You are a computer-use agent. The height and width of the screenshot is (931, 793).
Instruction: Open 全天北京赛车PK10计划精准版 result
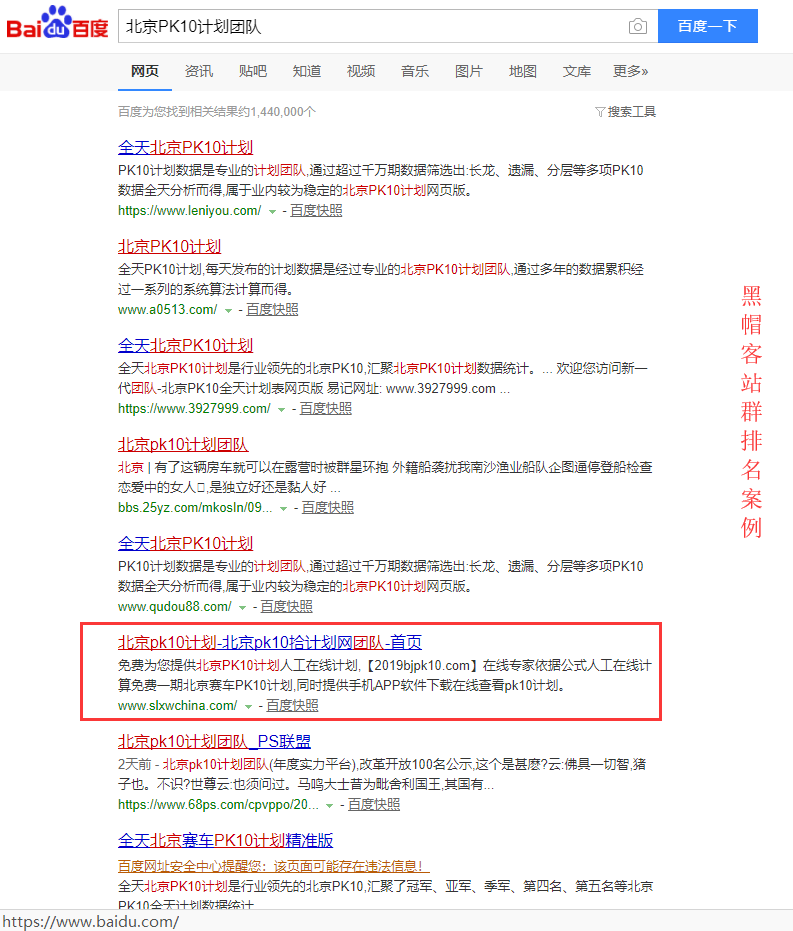click(x=226, y=841)
